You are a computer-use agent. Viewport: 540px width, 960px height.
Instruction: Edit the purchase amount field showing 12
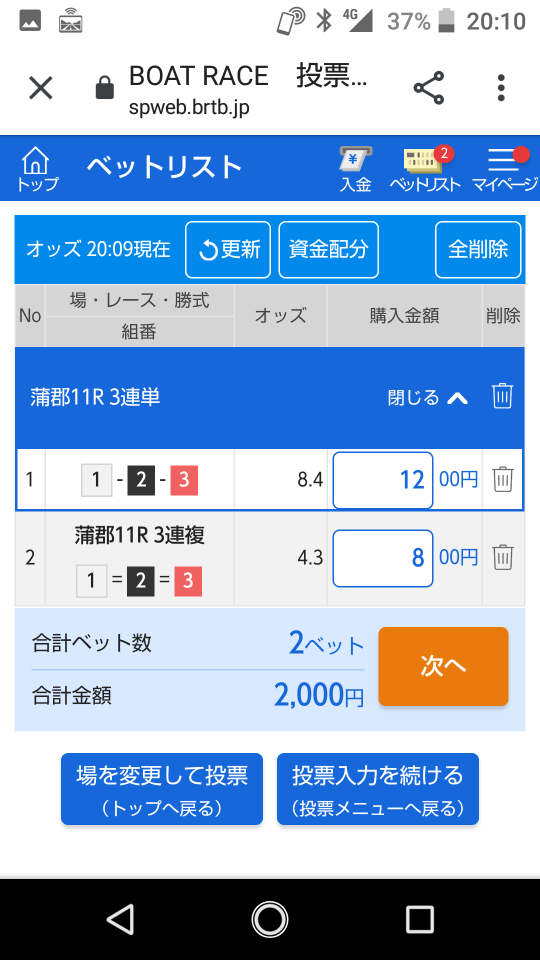(383, 480)
